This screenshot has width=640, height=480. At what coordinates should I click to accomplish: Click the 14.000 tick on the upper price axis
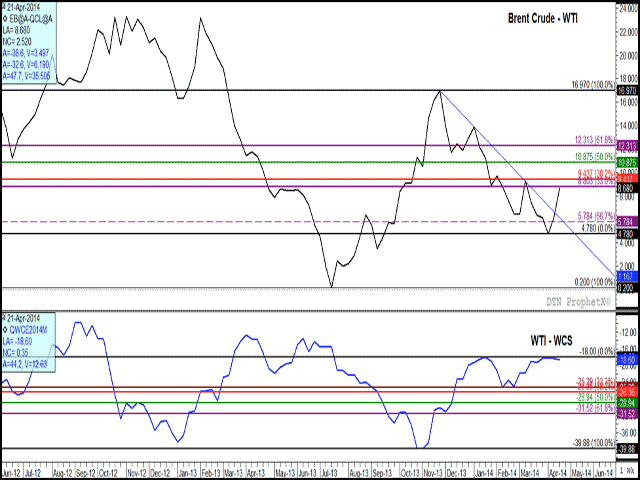[627, 126]
